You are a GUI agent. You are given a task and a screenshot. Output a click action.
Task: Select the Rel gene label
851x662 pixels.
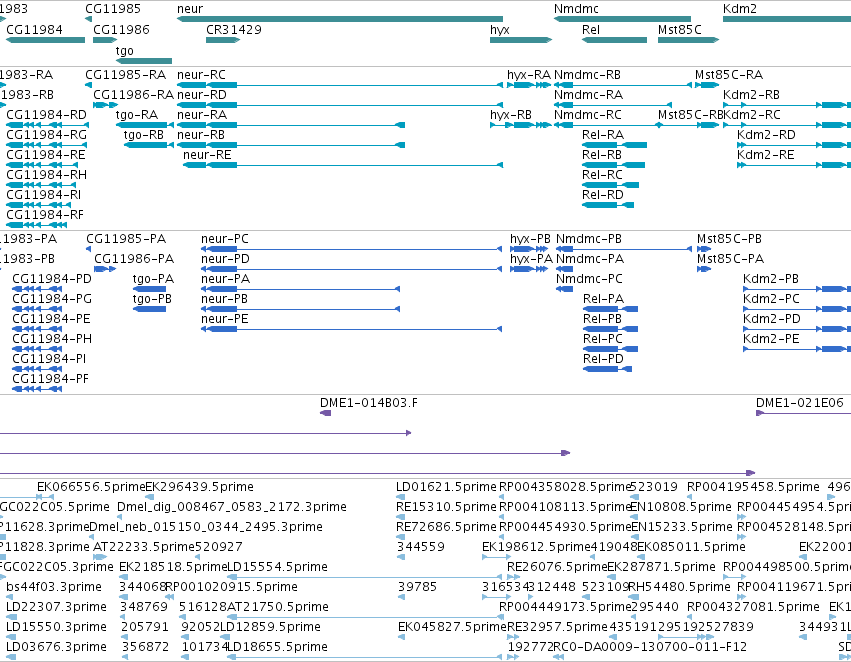point(590,29)
